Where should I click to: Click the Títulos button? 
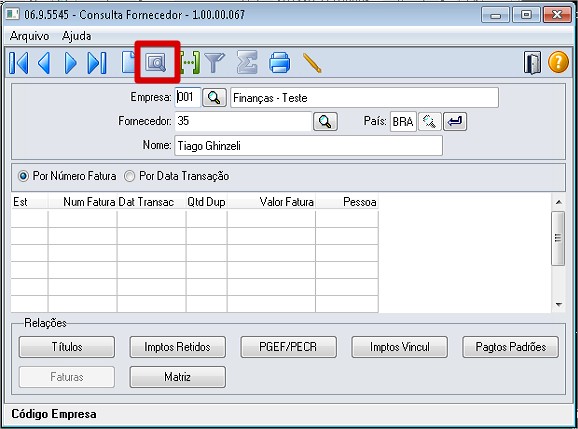click(x=67, y=347)
